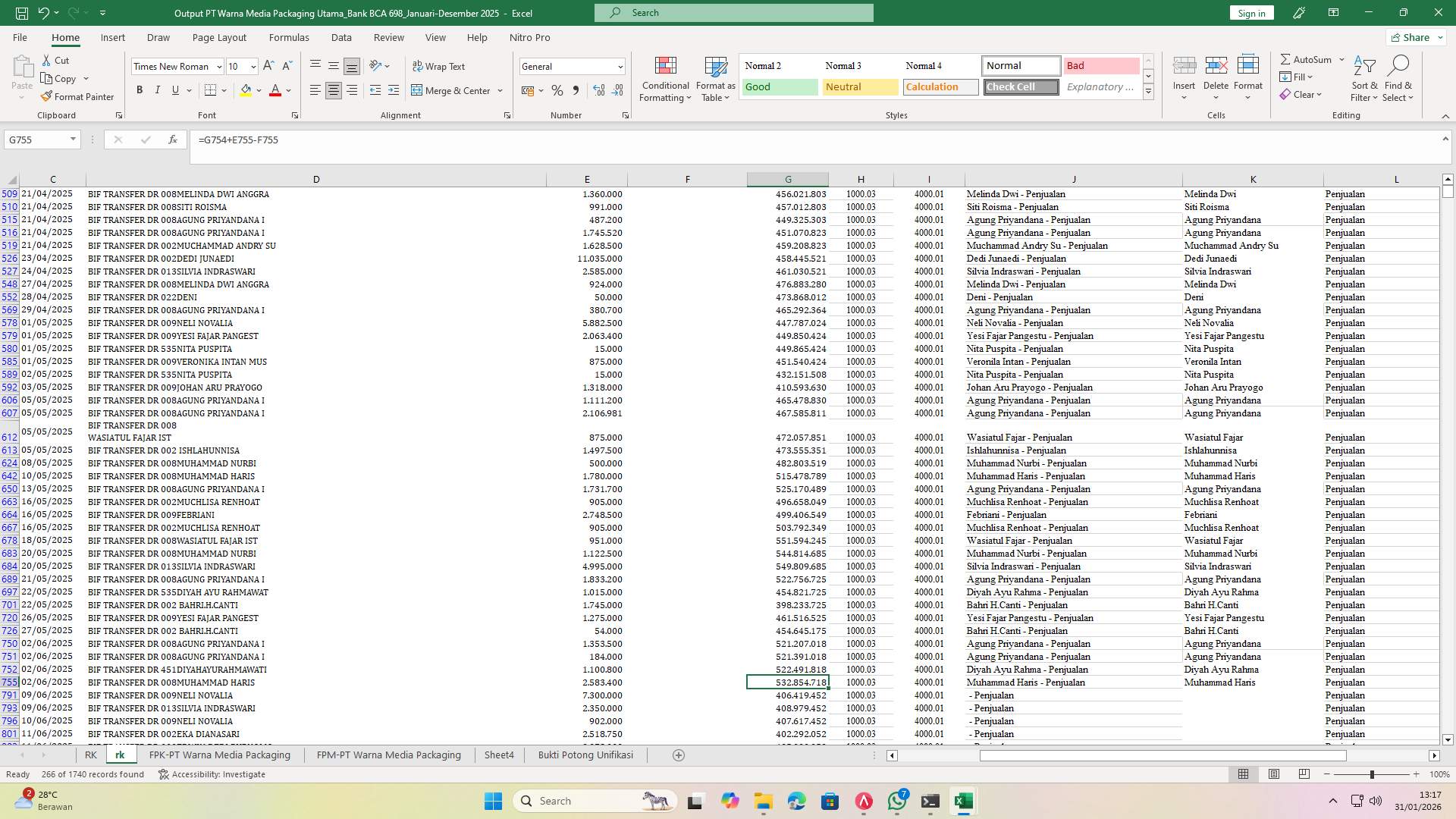Click Increase Decimal icon
Image resolution: width=1456 pixels, height=819 pixels.
tap(598, 90)
